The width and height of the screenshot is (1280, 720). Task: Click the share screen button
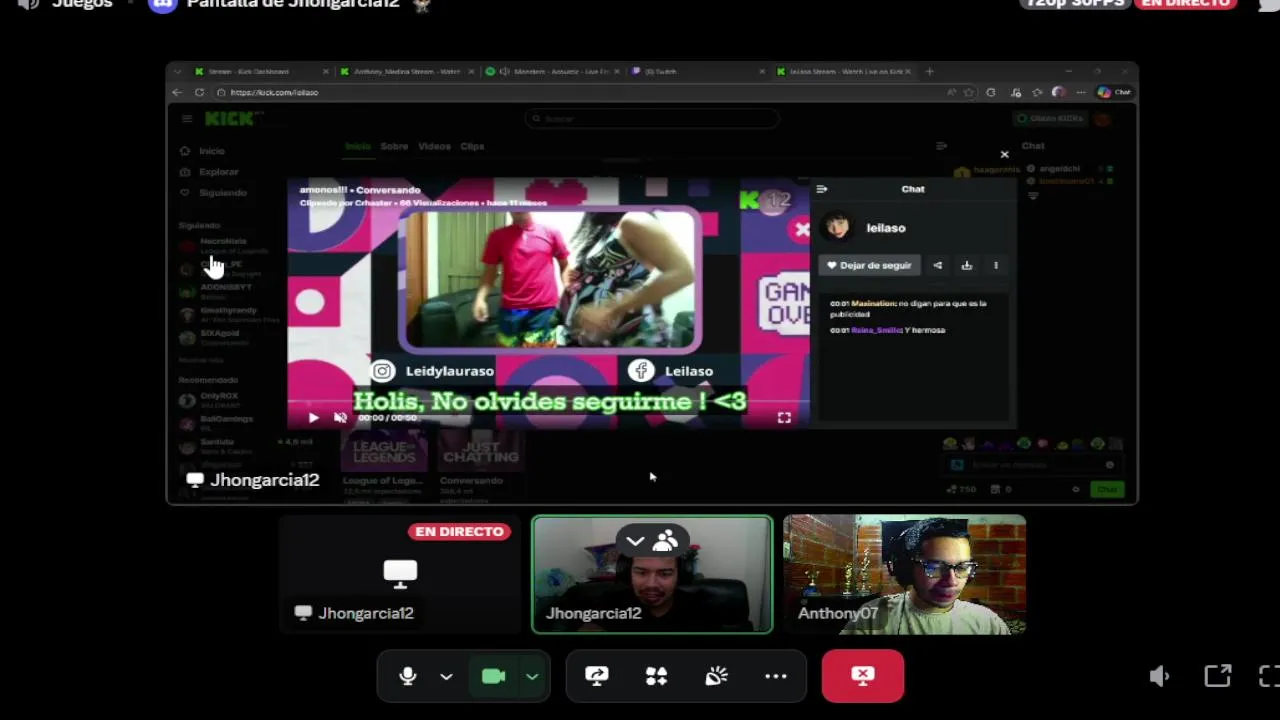click(x=597, y=677)
